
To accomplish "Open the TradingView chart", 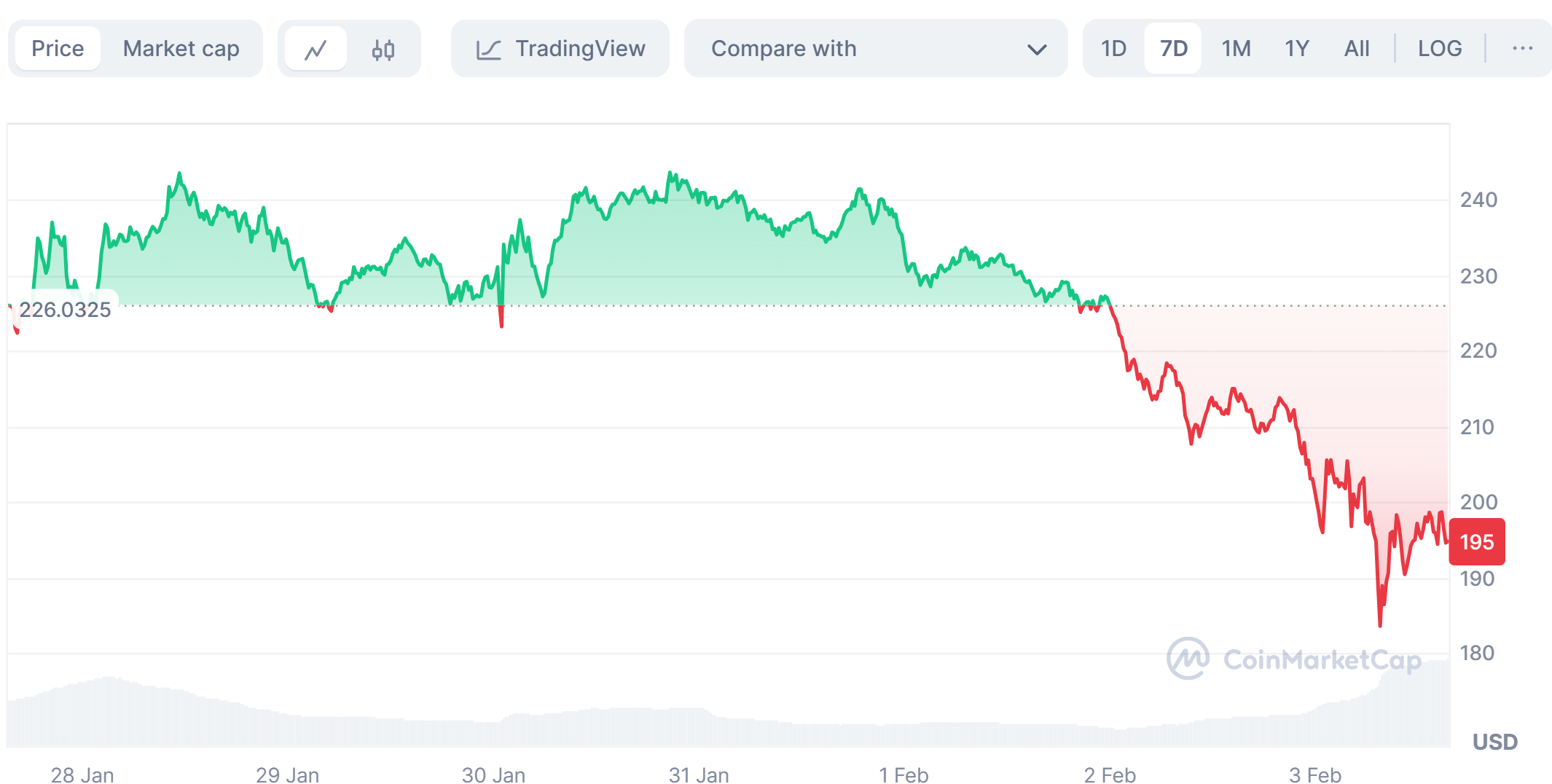I will [560, 49].
